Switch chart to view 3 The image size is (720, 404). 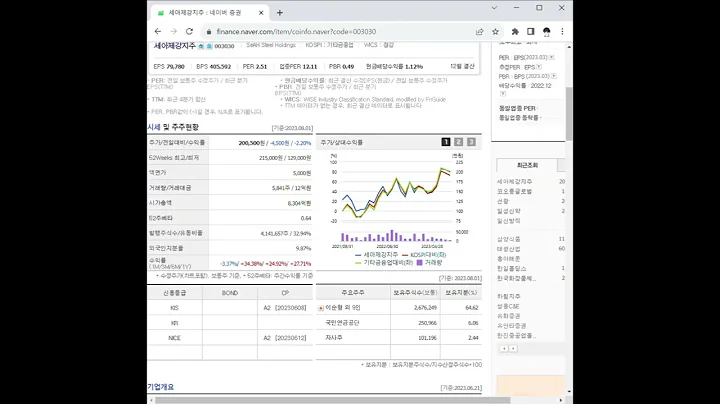click(471, 142)
